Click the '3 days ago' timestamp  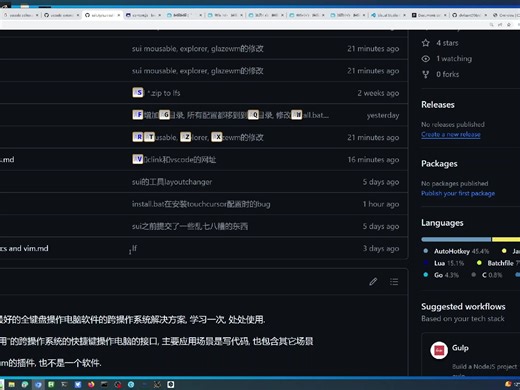pos(381,248)
